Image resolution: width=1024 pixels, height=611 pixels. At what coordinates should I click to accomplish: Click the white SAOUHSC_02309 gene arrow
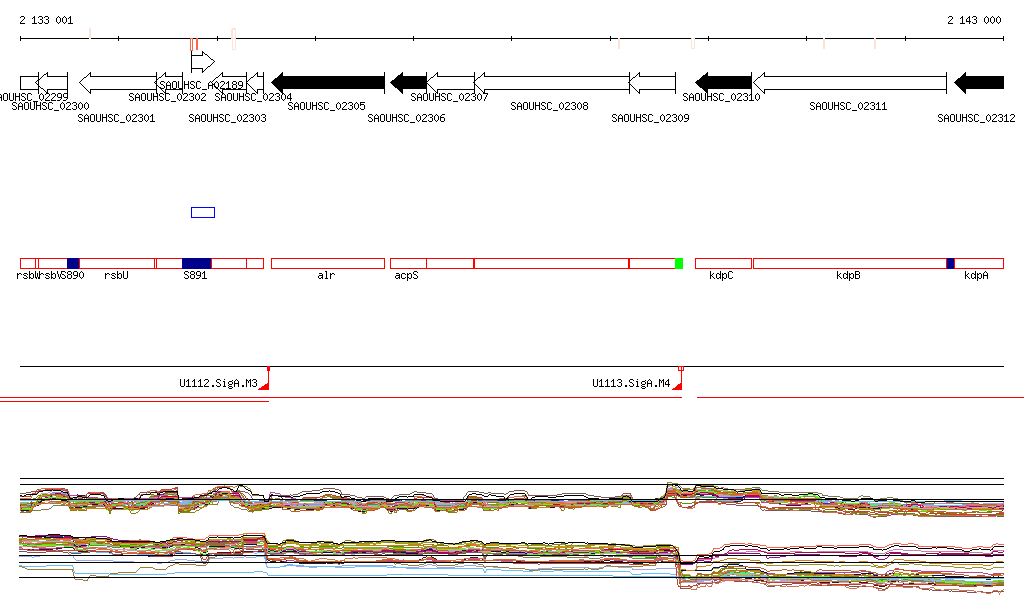point(652,82)
